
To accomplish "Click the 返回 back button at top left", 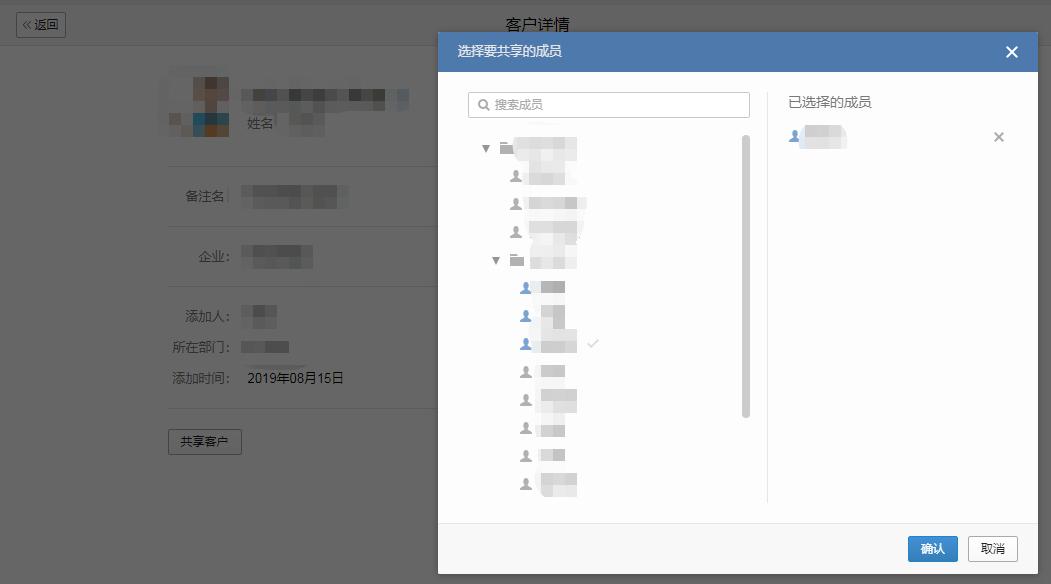I will [40, 25].
